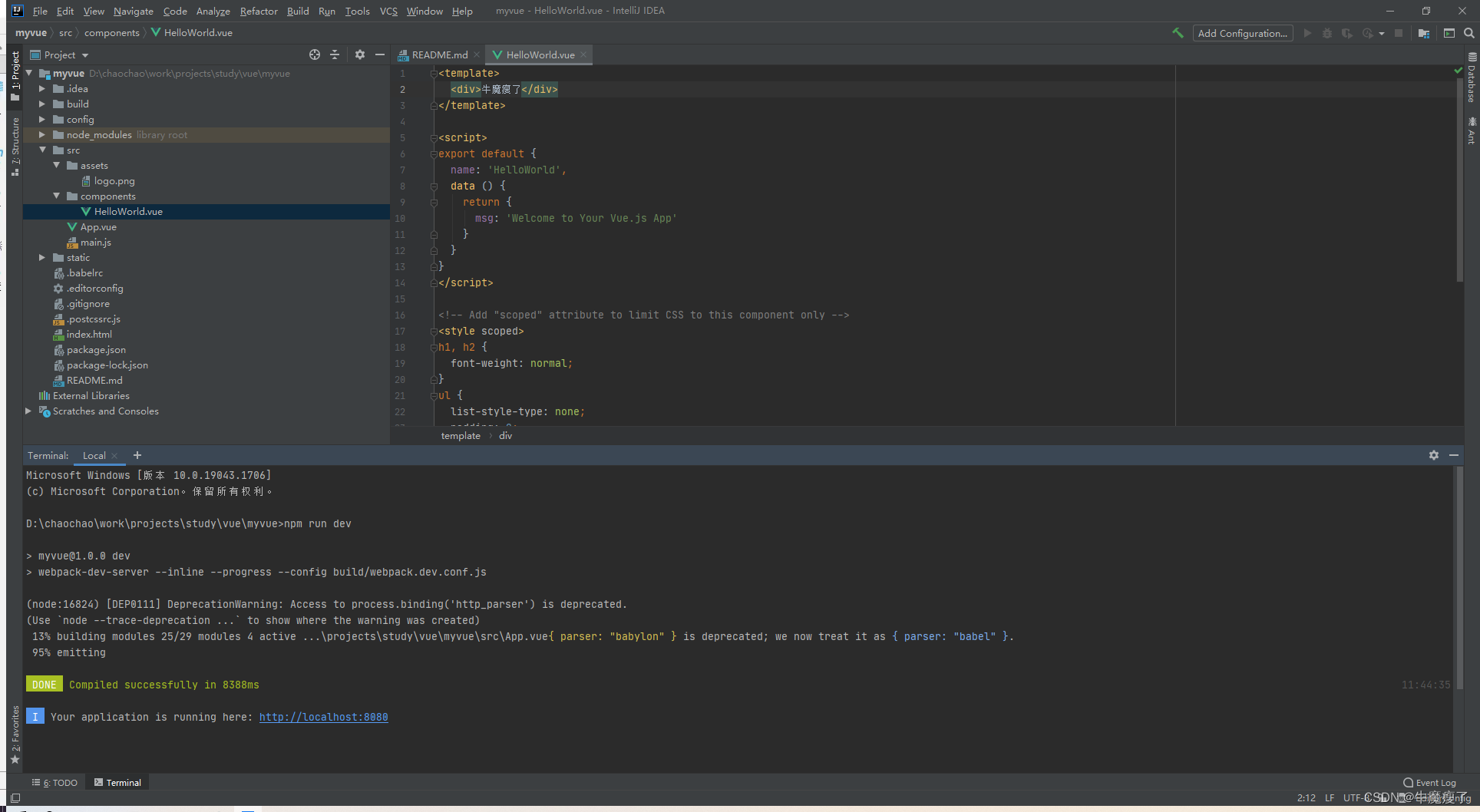Open the Event Log
This screenshot has width=1480, height=812.
pyautogui.click(x=1429, y=783)
